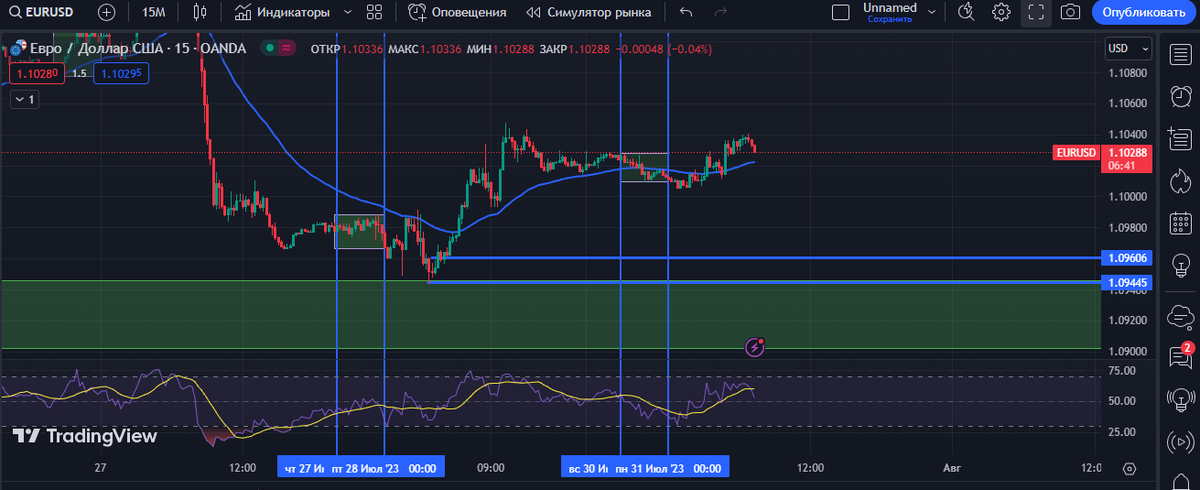
Task: Open time axis settings gear icon
Action: point(1129,468)
